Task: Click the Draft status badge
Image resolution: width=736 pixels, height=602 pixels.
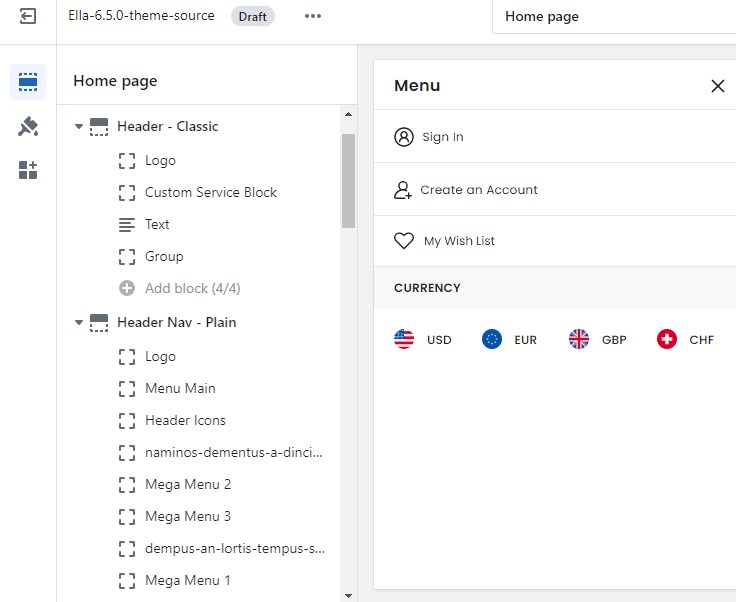Action: [253, 16]
